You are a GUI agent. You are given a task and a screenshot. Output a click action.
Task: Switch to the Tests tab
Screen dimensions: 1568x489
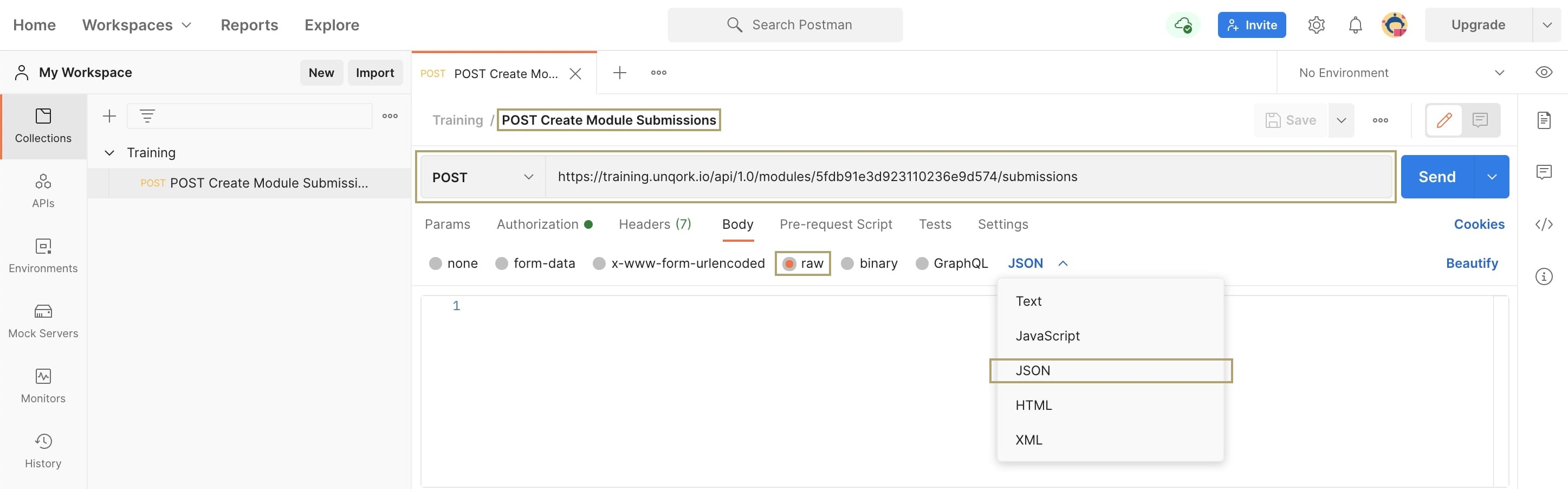pyautogui.click(x=935, y=224)
